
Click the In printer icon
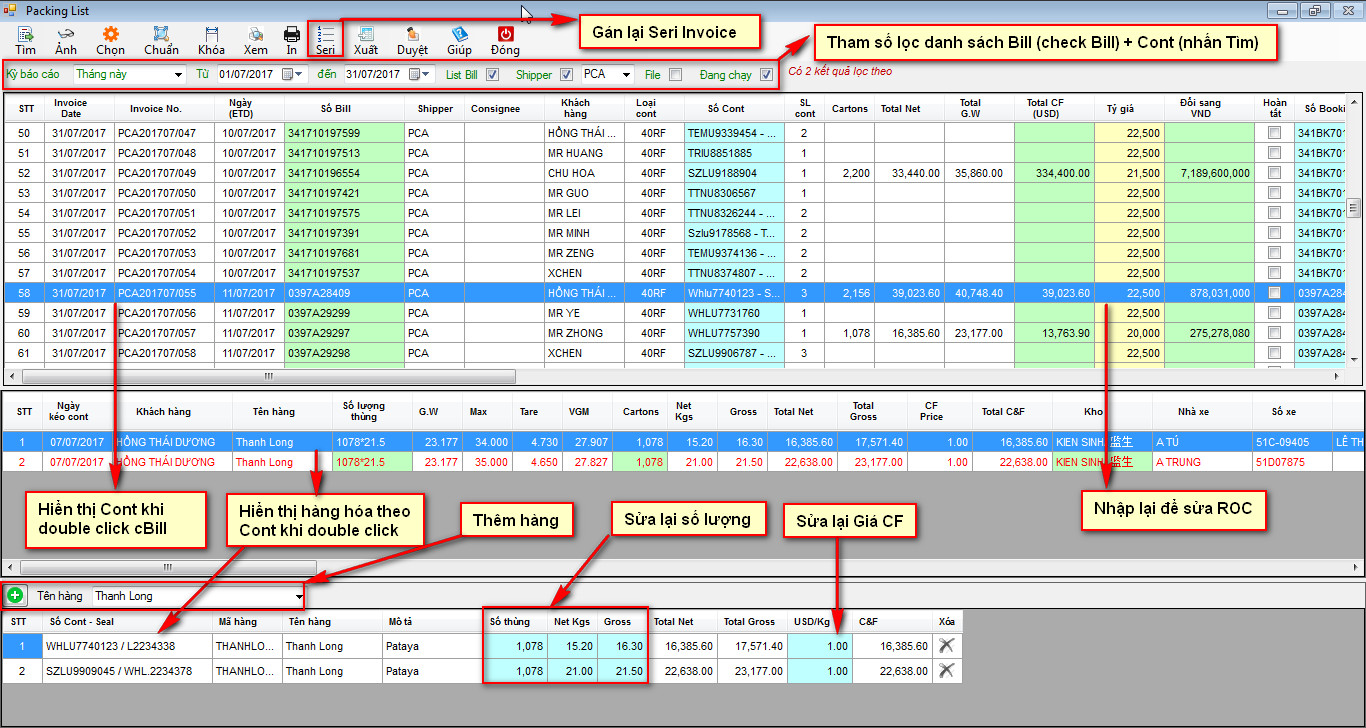(291, 40)
